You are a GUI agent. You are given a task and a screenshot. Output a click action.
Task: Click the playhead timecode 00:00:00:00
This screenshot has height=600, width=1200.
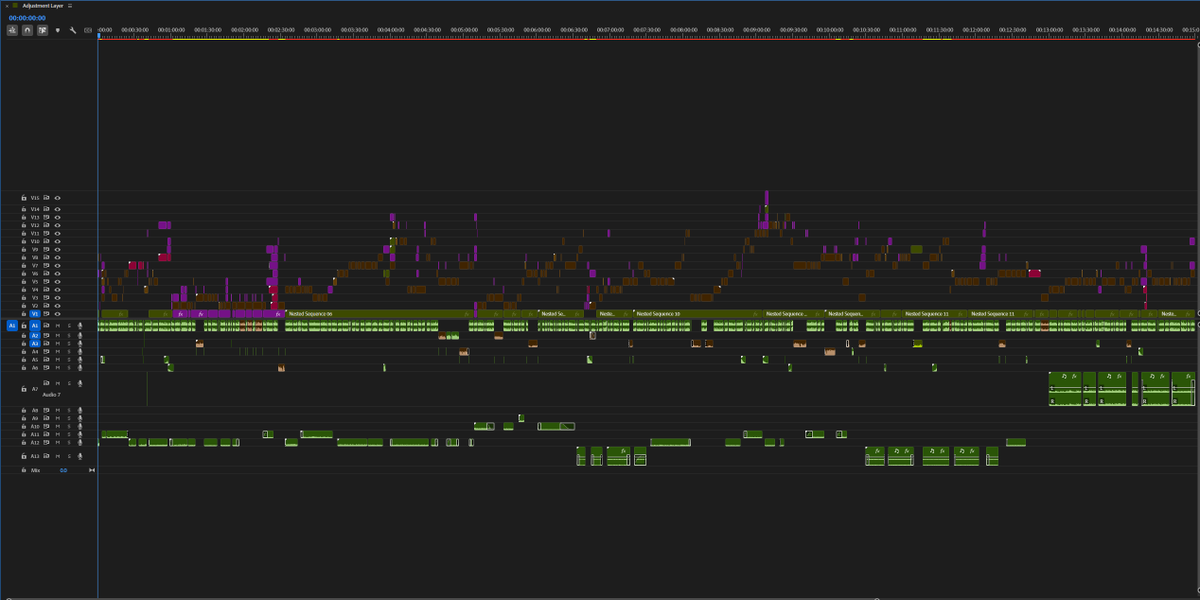click(27, 18)
